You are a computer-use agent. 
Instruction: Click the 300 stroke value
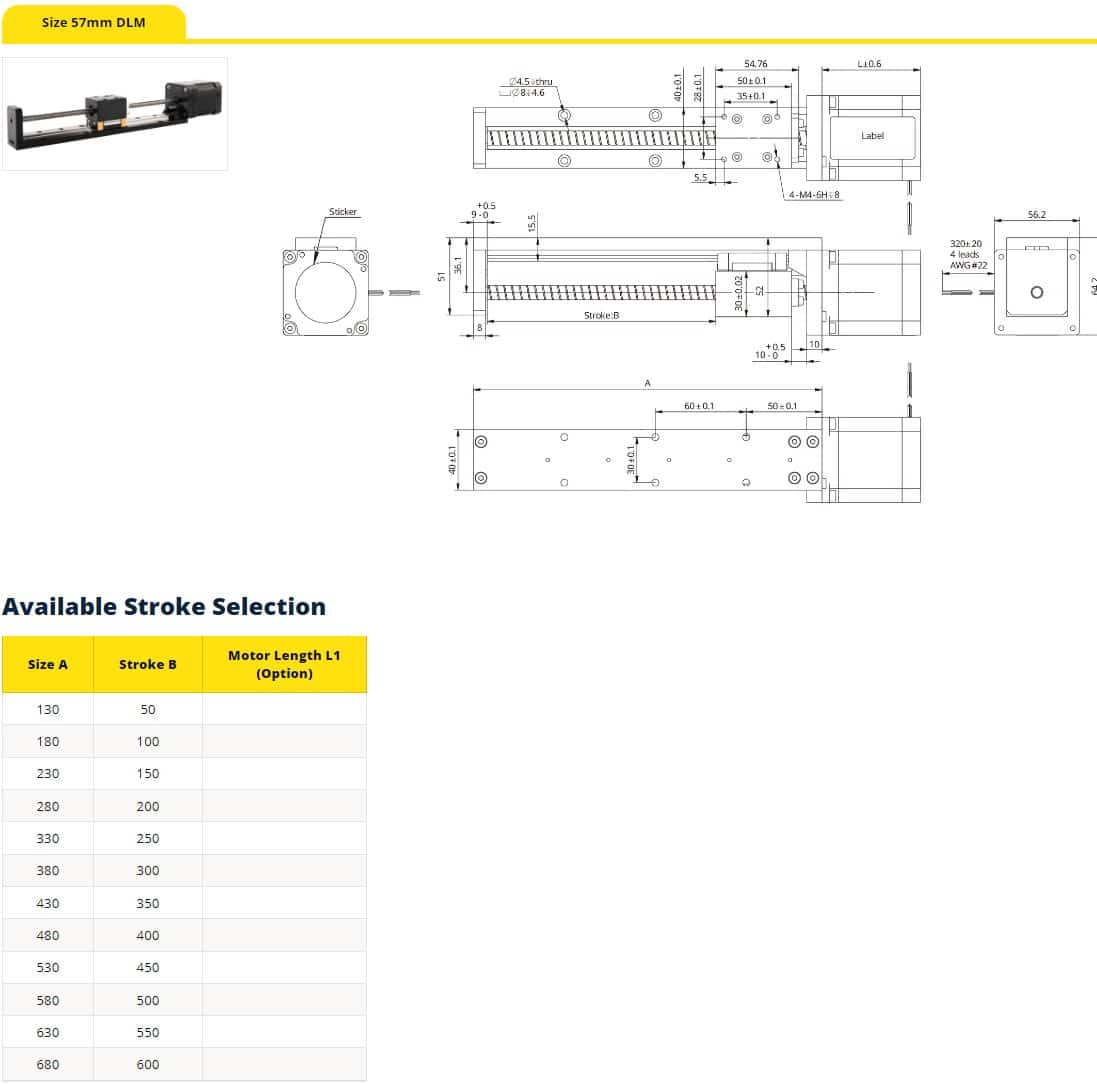(x=148, y=870)
